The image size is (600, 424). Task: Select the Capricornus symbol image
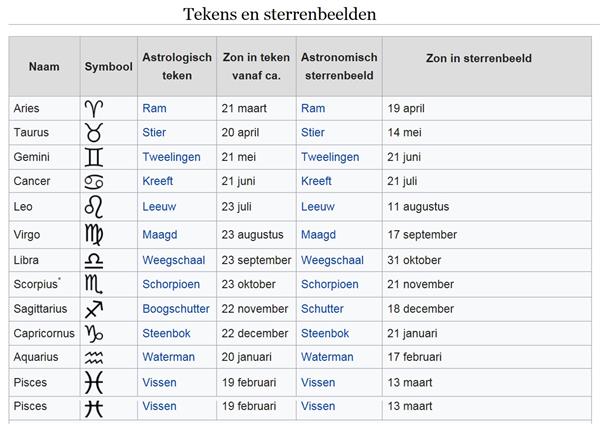point(93,334)
